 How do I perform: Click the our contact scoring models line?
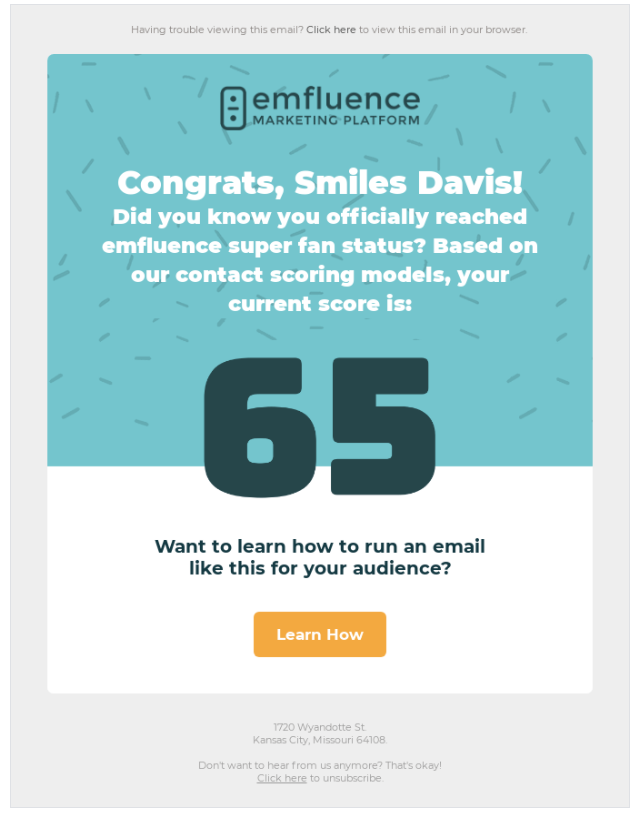320,275
